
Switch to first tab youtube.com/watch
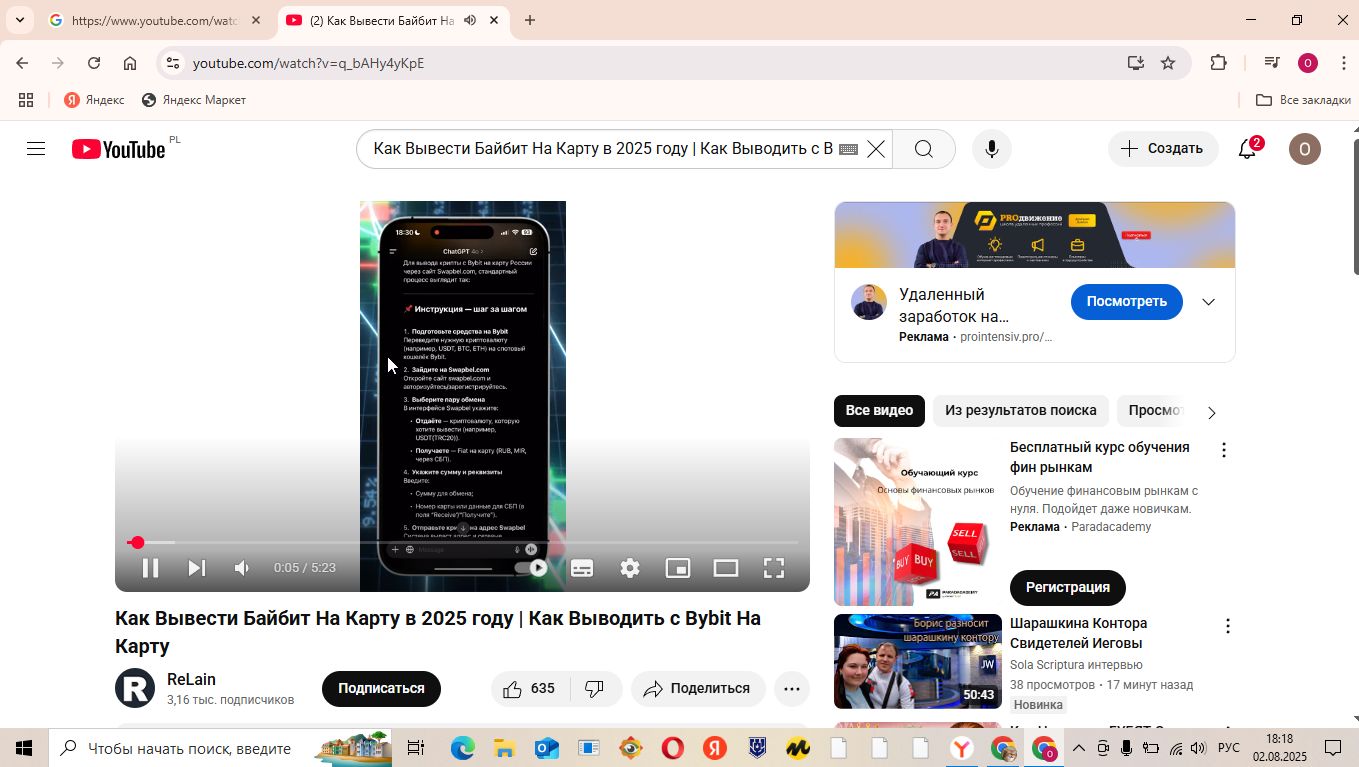[x=155, y=20]
